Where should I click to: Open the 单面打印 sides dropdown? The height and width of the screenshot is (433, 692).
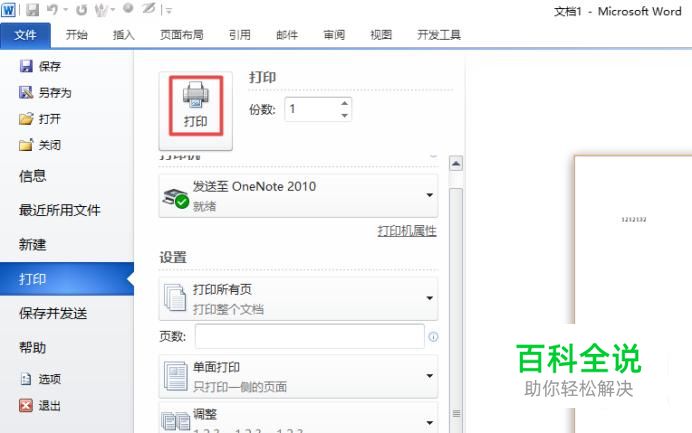point(298,377)
